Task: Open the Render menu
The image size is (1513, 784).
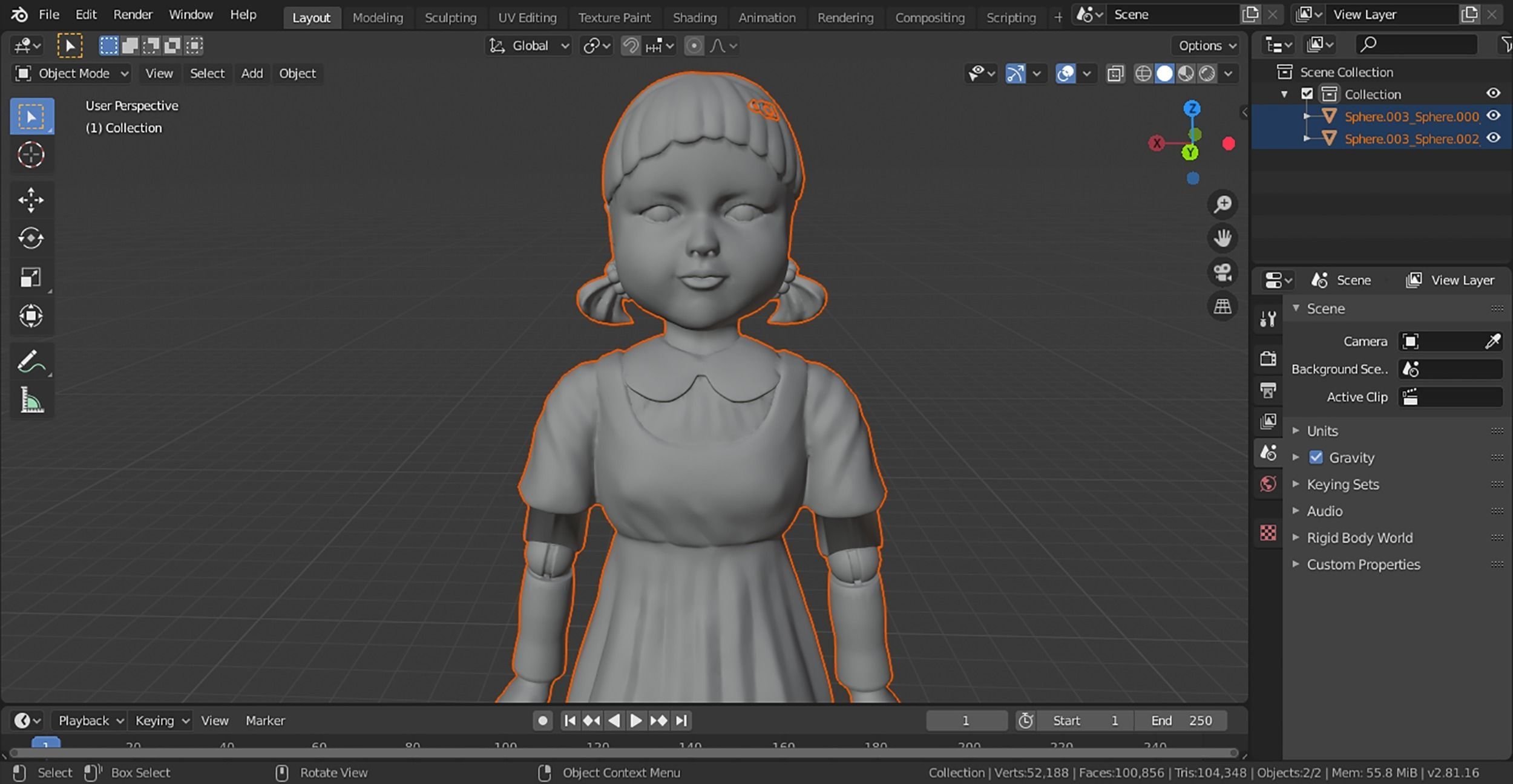Action: point(133,15)
